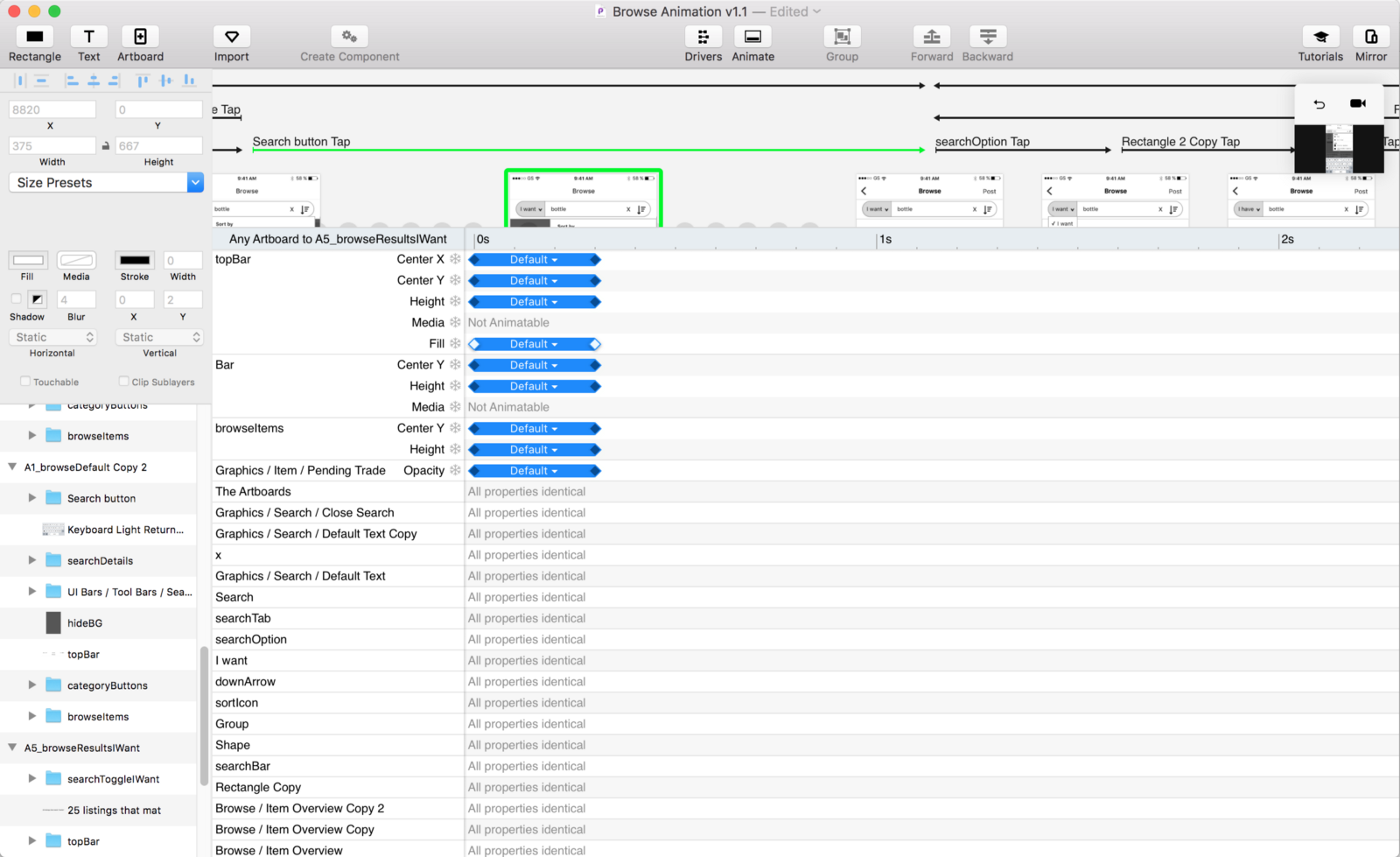Open the Import tool

231,37
